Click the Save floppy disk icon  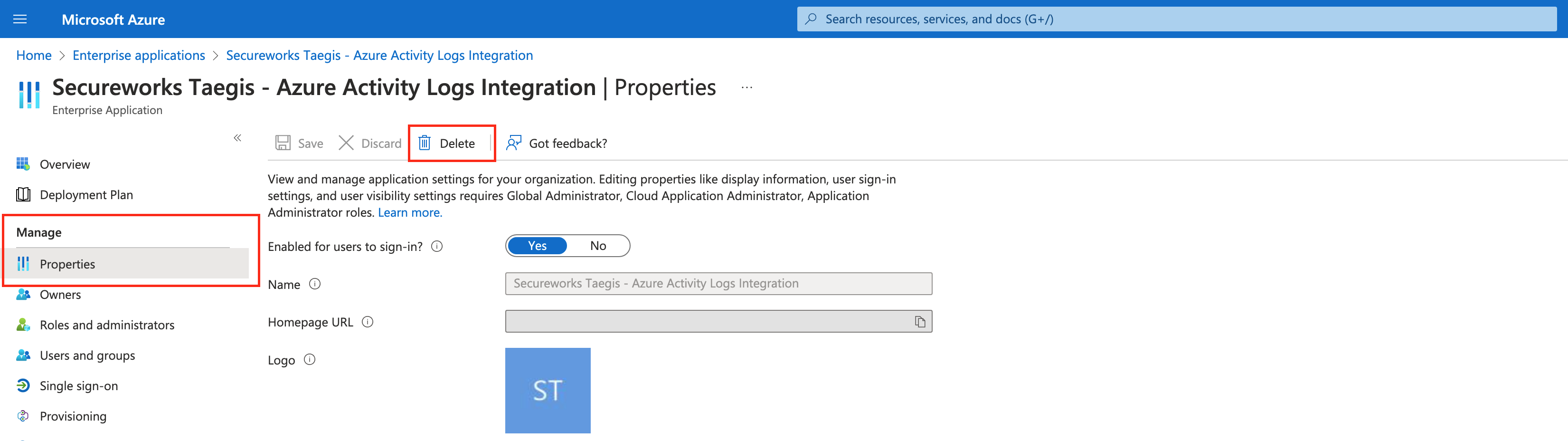tap(283, 143)
